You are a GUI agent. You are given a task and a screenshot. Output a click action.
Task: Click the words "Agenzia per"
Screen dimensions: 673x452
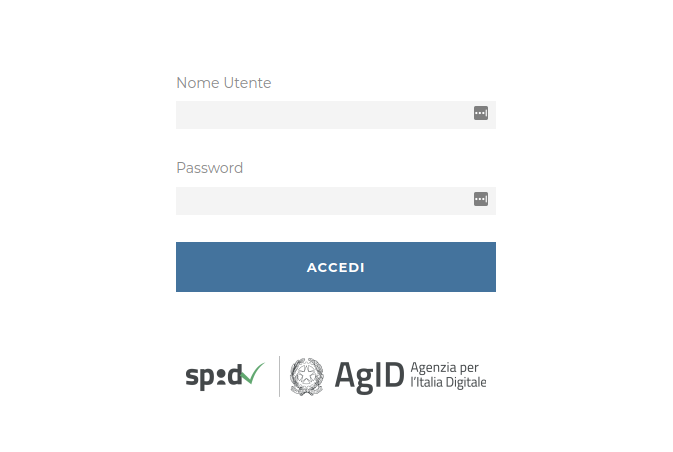tap(444, 368)
